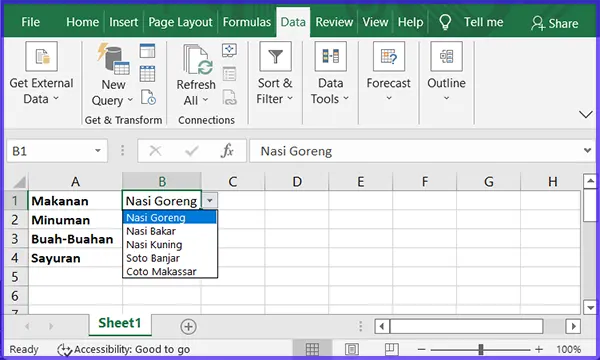The width and height of the screenshot is (600, 360).
Task: Click the zoom in plus icon
Action: (x=539, y=349)
